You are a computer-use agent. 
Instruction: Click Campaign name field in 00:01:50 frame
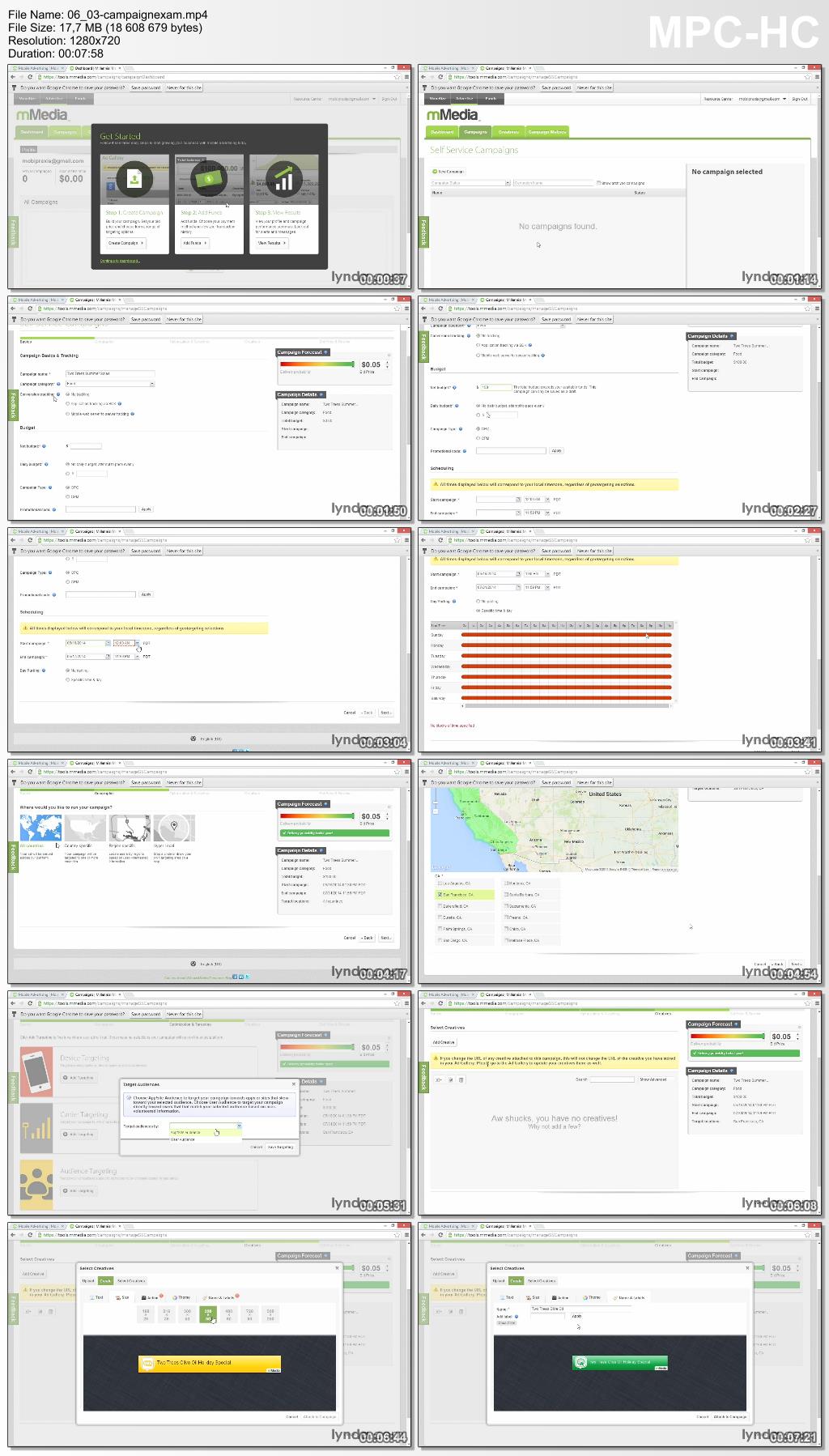pyautogui.click(x=109, y=373)
